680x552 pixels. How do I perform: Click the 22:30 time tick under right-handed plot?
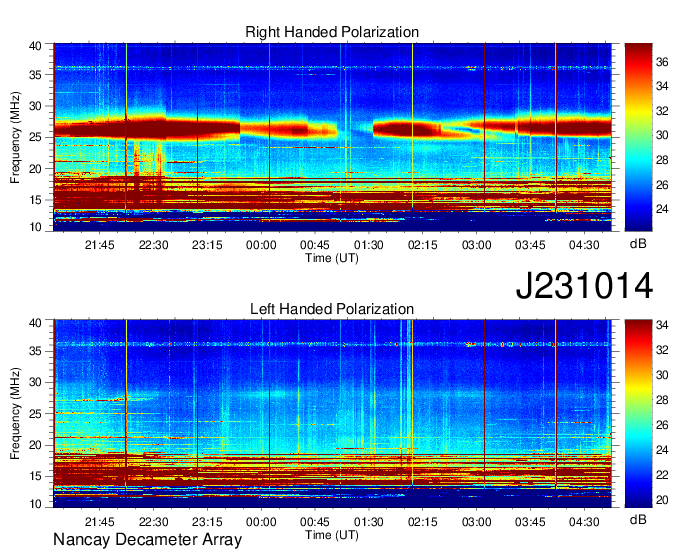154,245
